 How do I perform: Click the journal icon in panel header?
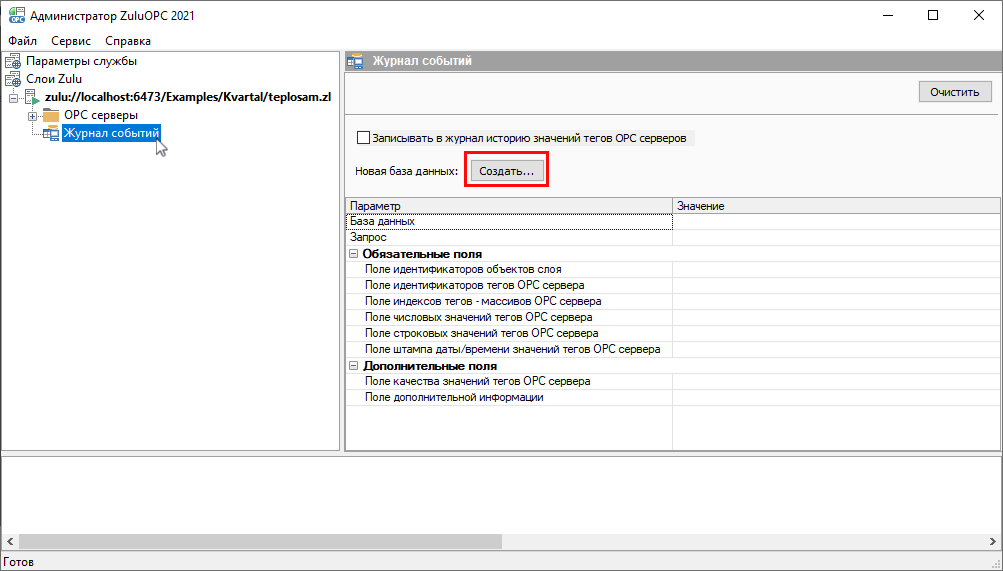point(356,62)
